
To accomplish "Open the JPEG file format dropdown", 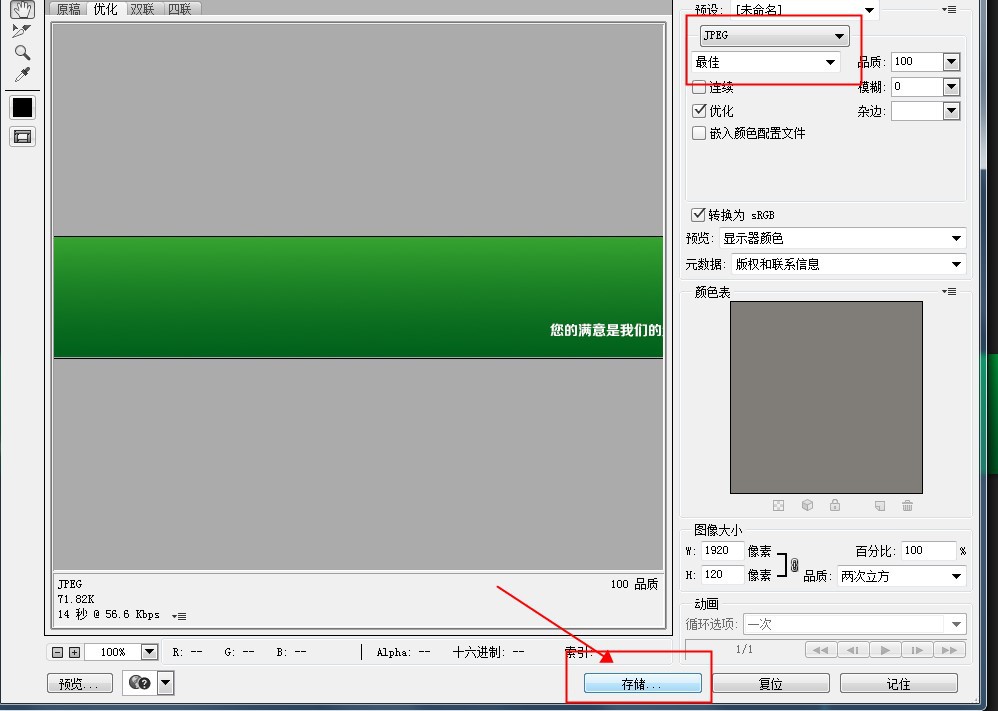I will click(775, 36).
